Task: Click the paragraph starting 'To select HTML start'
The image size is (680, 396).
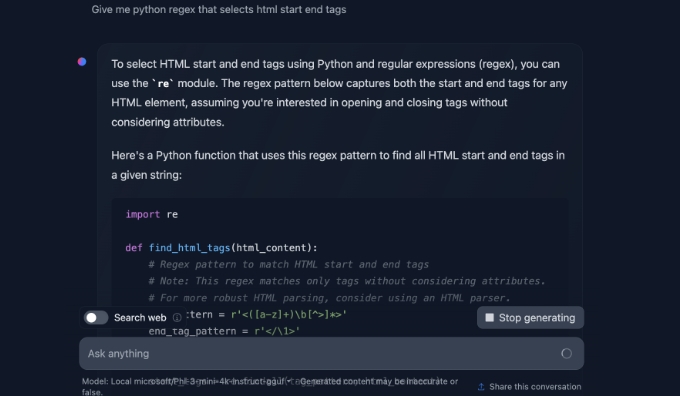Action: point(339,93)
